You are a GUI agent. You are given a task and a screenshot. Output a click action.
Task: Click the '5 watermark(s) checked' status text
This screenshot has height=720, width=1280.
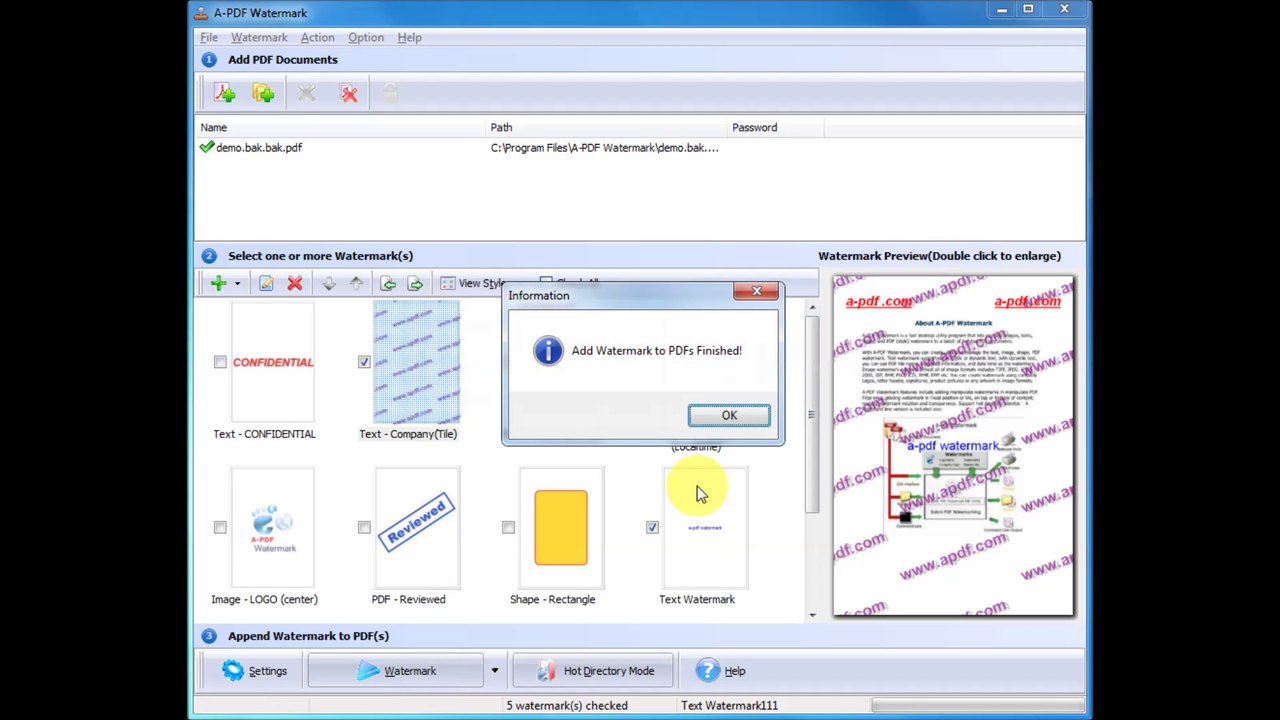tap(567, 705)
